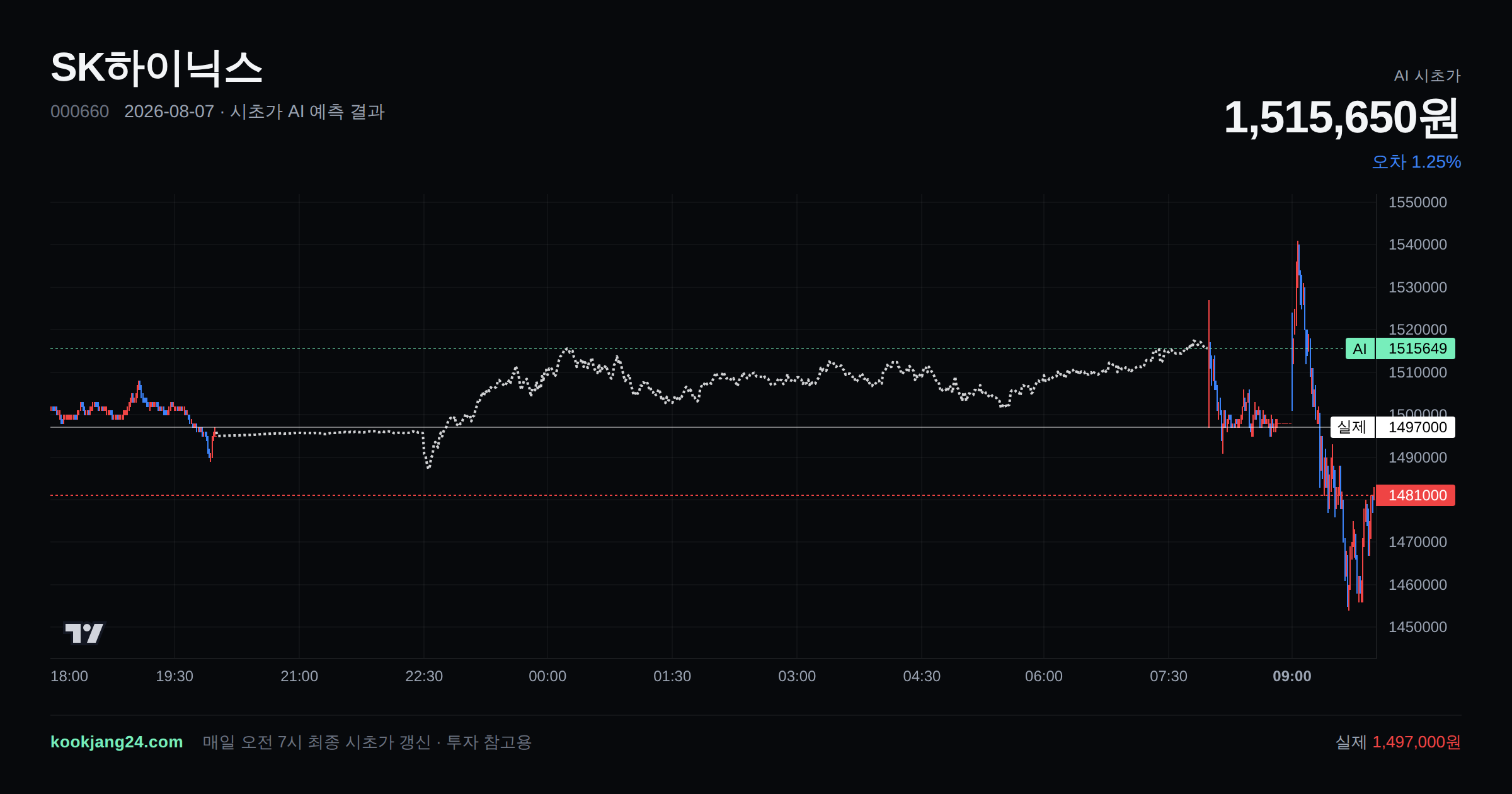Click the 21:00 time axis label
Screen dimensions: 1512x794
299,676
